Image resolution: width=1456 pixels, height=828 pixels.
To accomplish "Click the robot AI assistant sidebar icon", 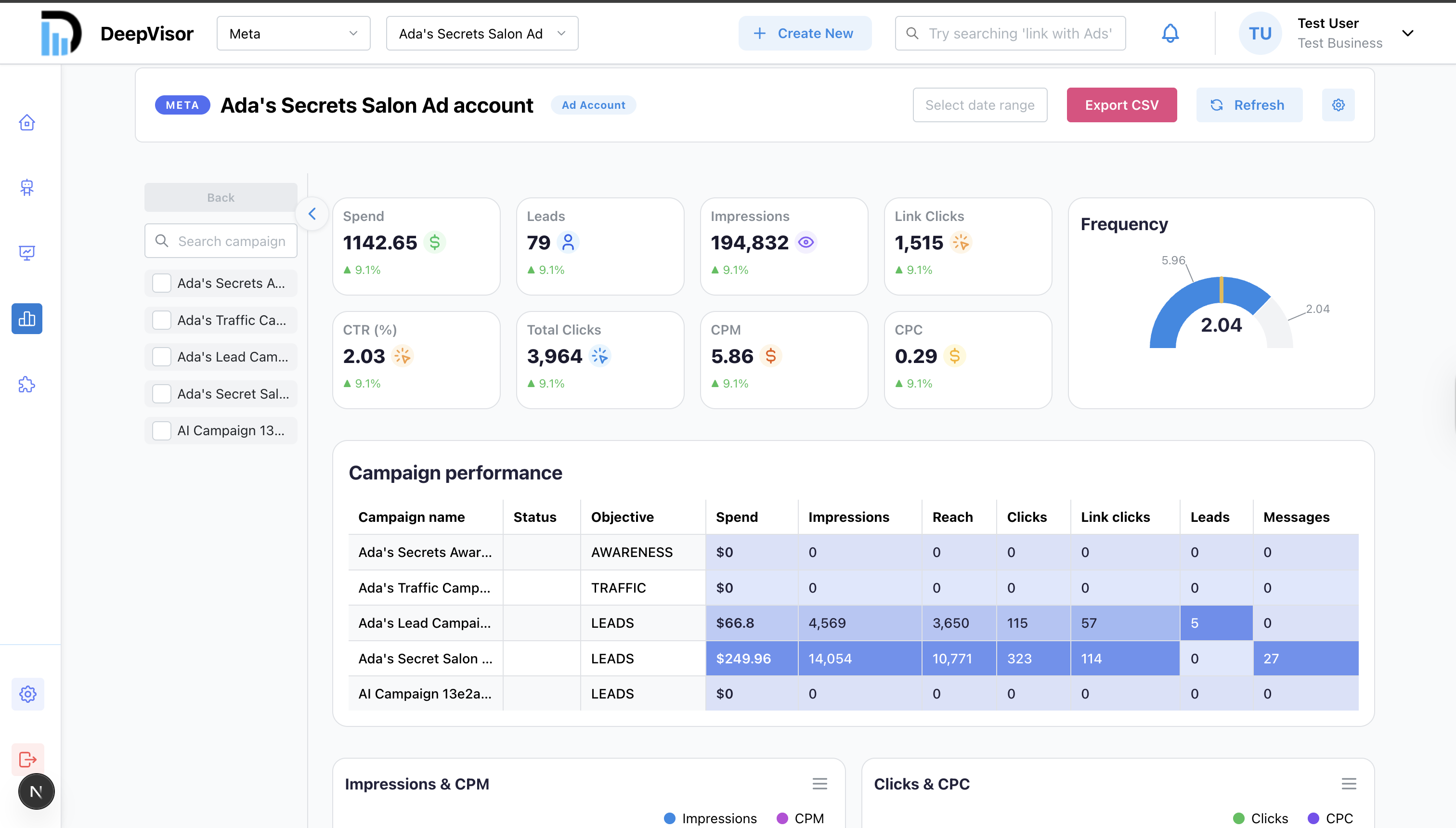I will [27, 187].
